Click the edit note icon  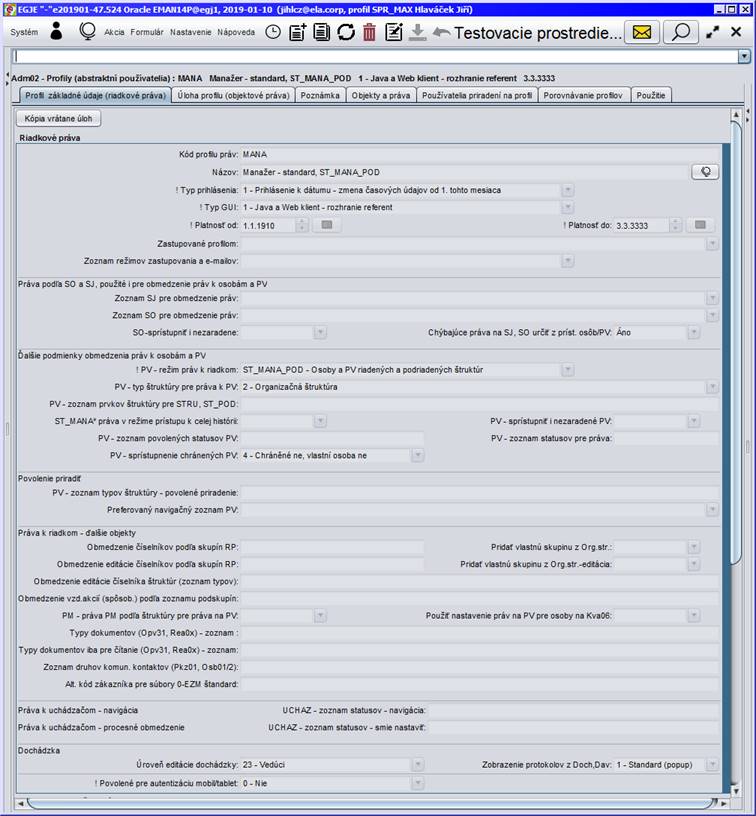click(393, 32)
